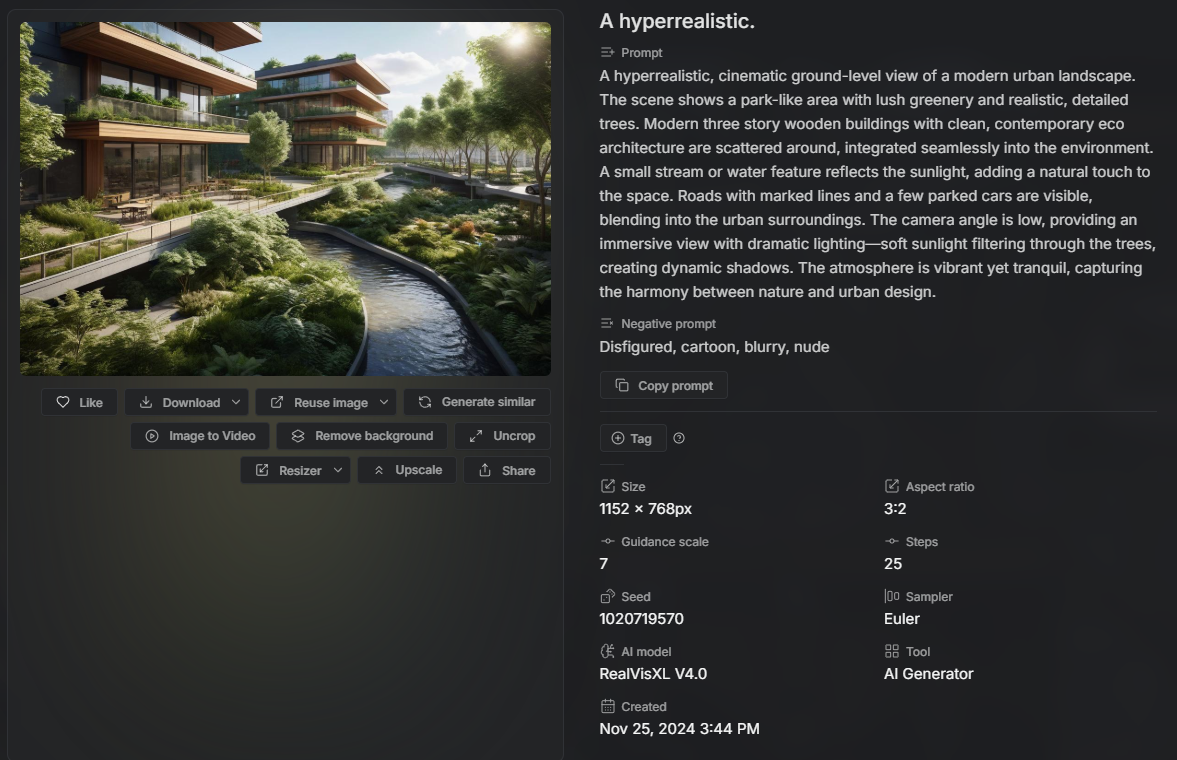Click the Upscale chevrons icon
1177x760 pixels.
[x=379, y=470]
